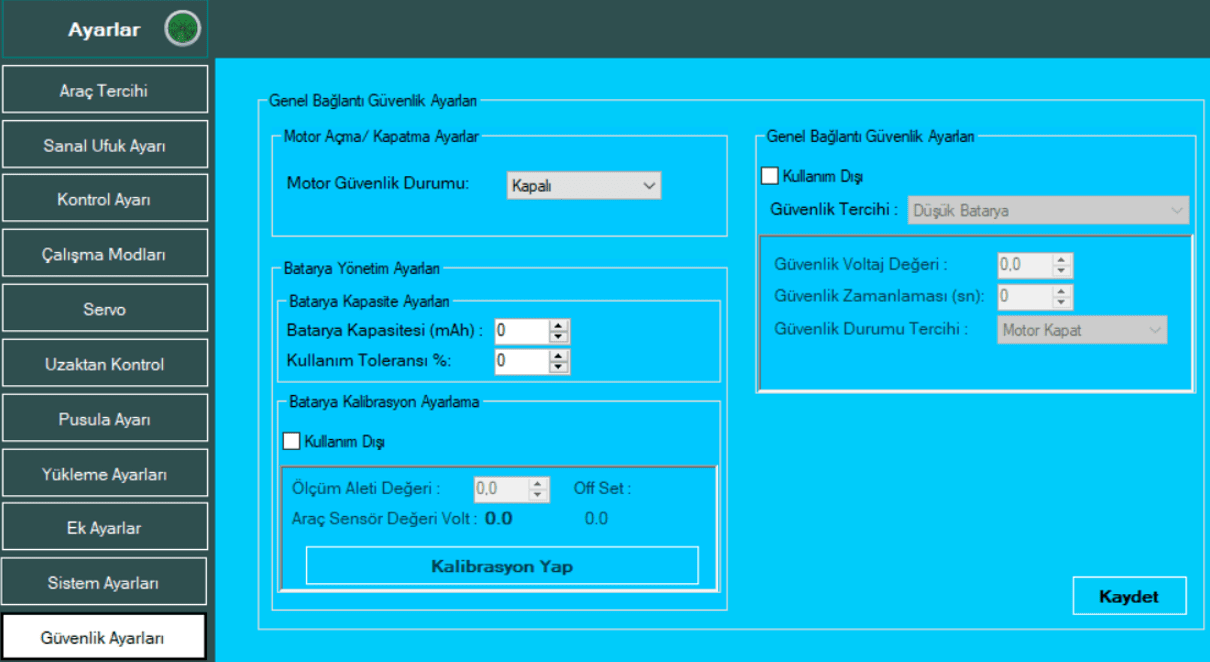Viewport: 1210px width, 662px height.
Task: Click the Off Set label
Action: [x=602, y=488]
